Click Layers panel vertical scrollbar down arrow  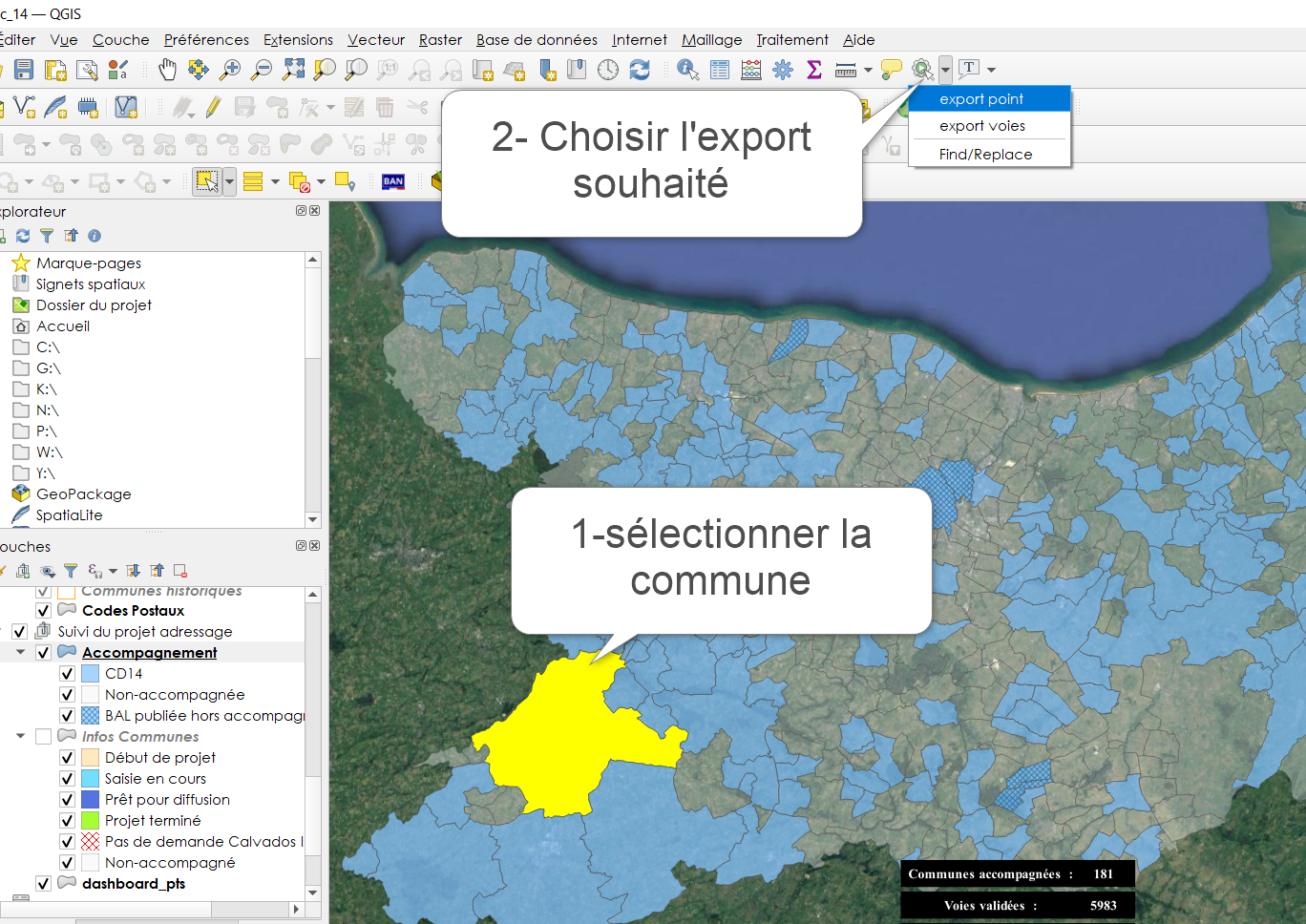coord(313,892)
